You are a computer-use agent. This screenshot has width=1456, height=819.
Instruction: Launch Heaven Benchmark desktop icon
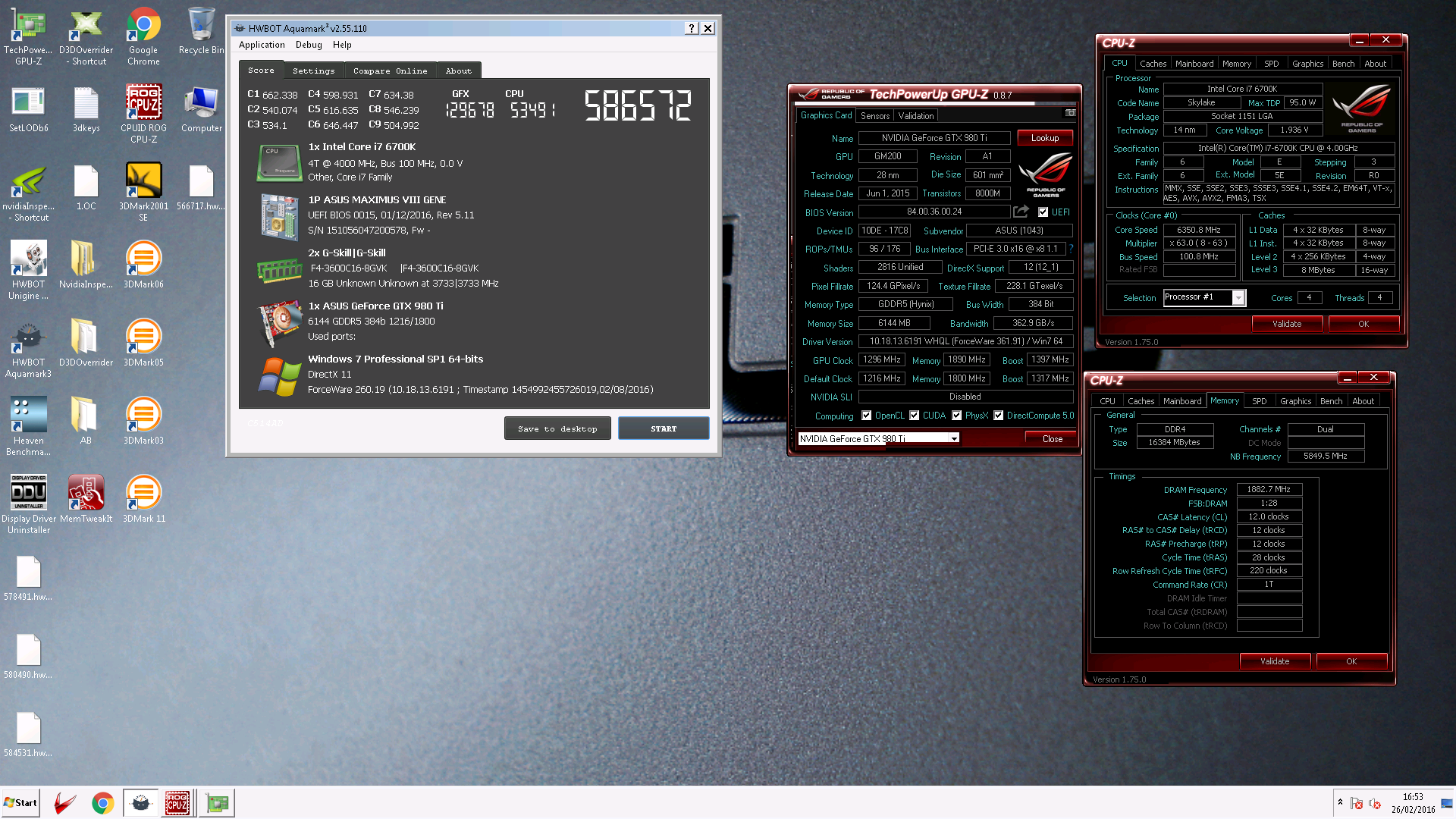pyautogui.click(x=28, y=427)
